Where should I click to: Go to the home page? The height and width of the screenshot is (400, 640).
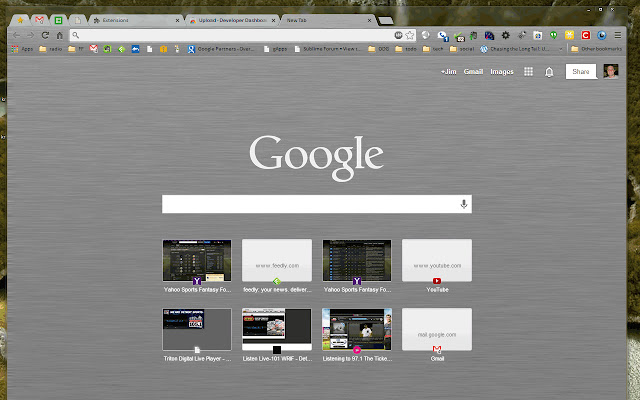[60, 35]
